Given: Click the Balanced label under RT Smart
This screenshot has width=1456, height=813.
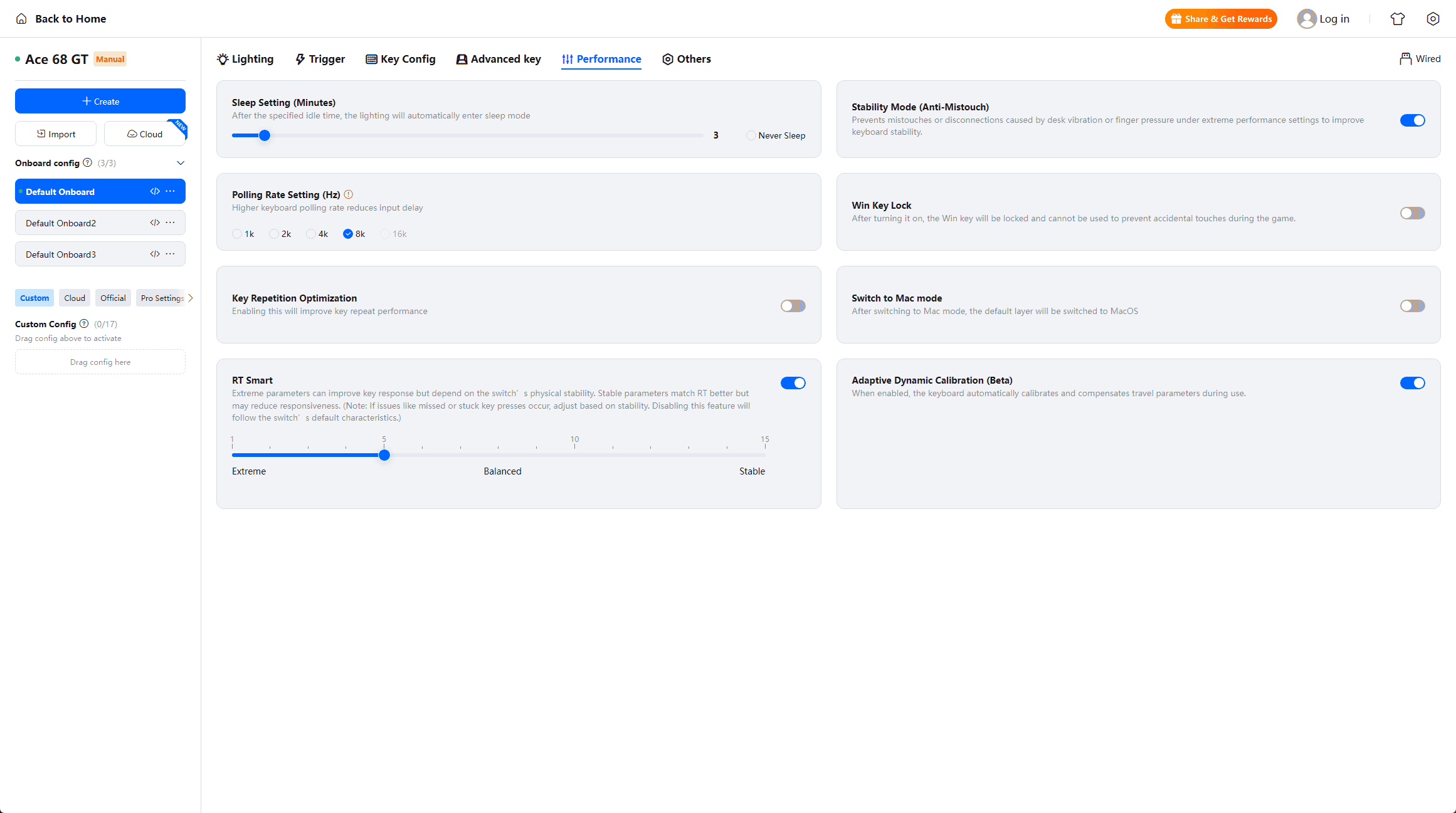Looking at the screenshot, I should coord(502,471).
